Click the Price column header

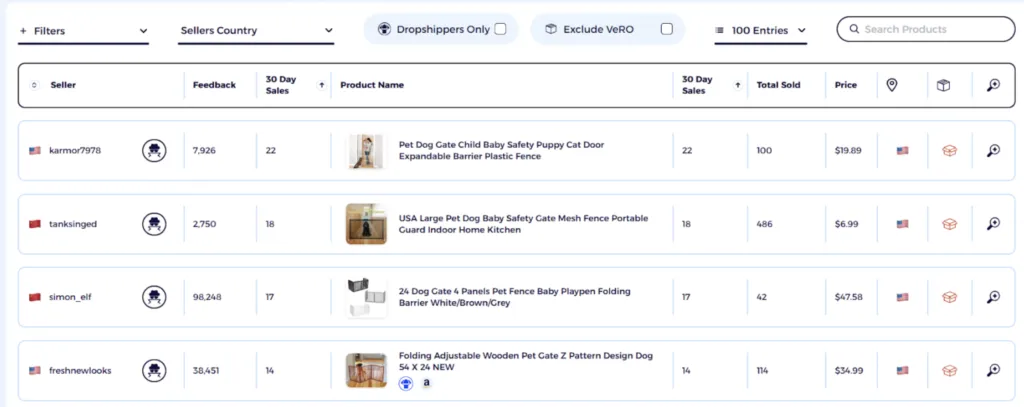tap(846, 85)
